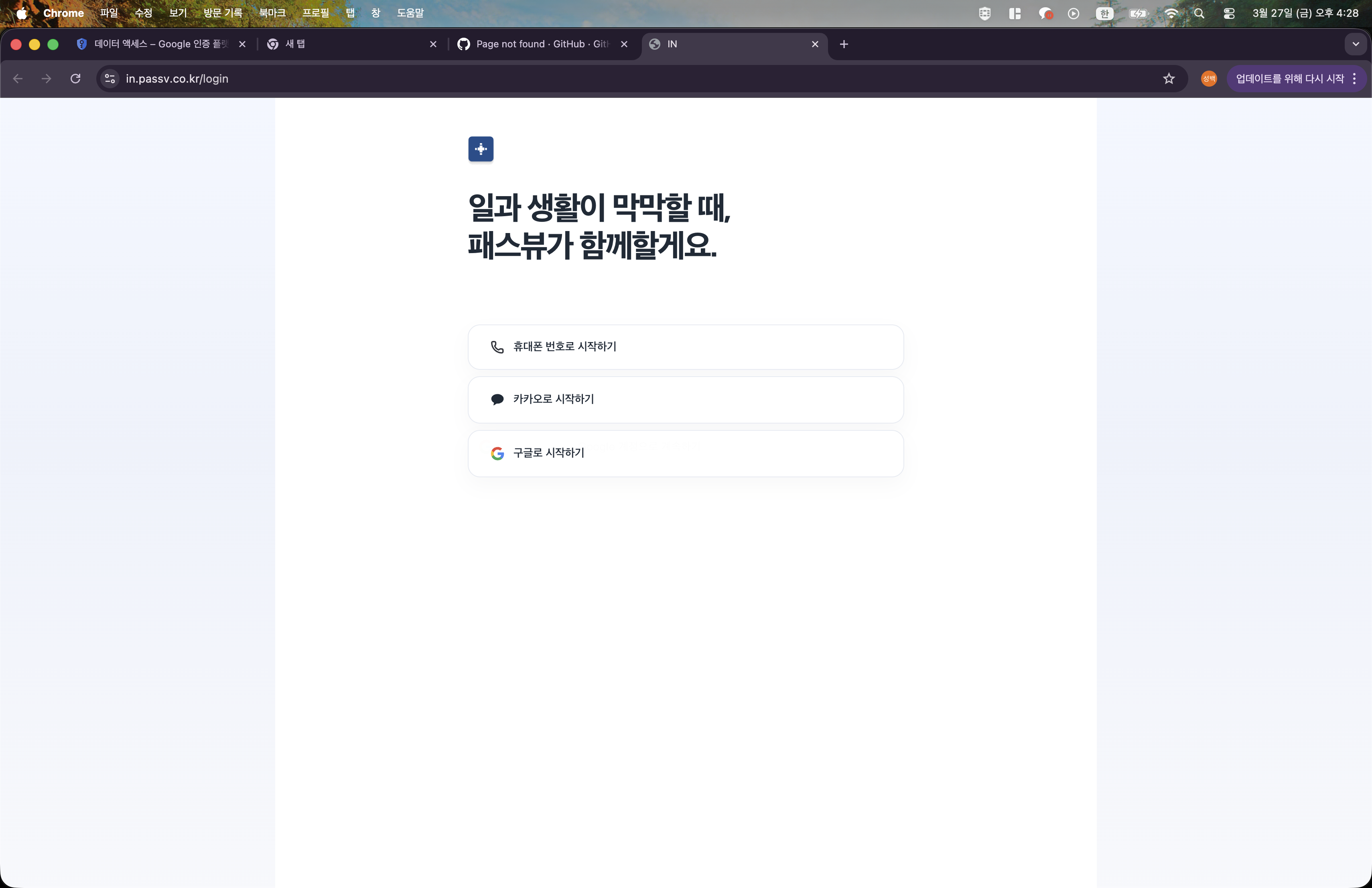Click the blue passv logo above the heading

pyautogui.click(x=481, y=149)
